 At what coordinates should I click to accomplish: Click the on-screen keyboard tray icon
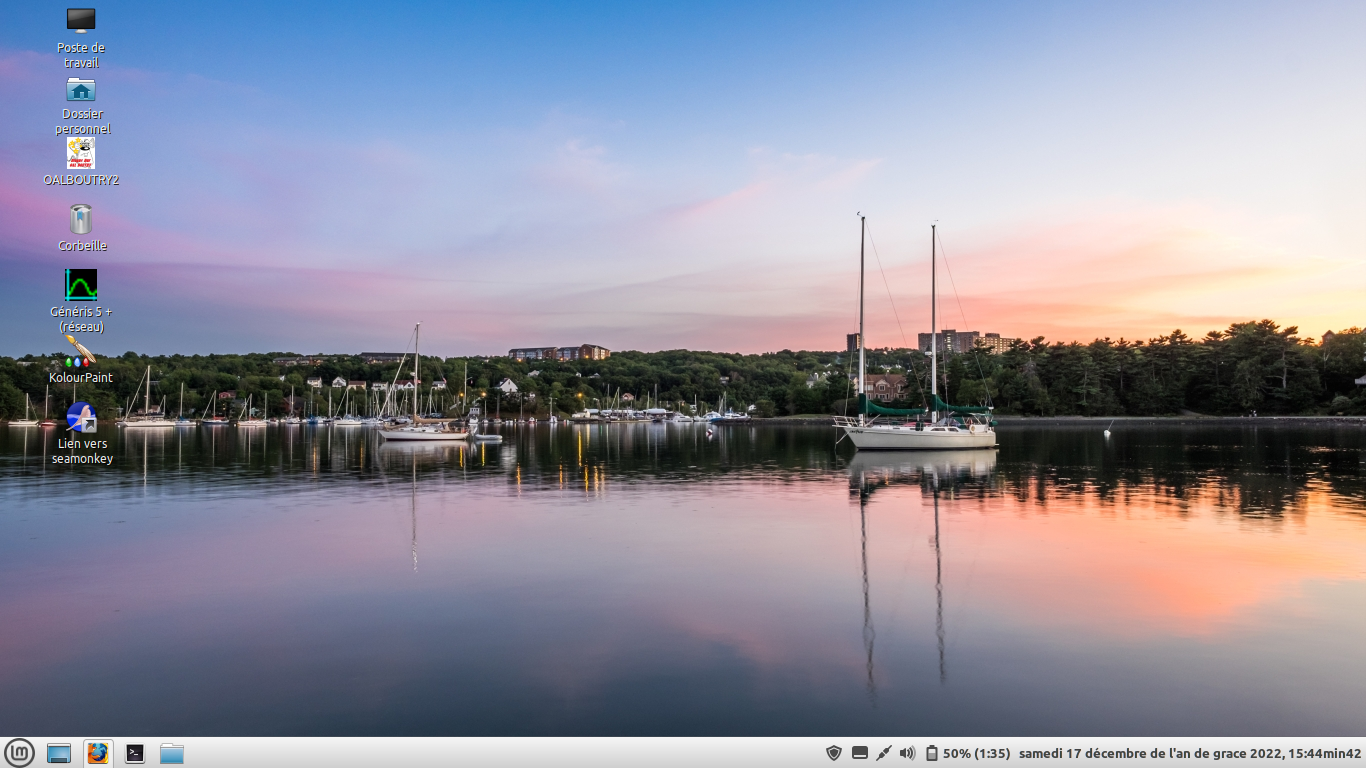tap(859, 753)
